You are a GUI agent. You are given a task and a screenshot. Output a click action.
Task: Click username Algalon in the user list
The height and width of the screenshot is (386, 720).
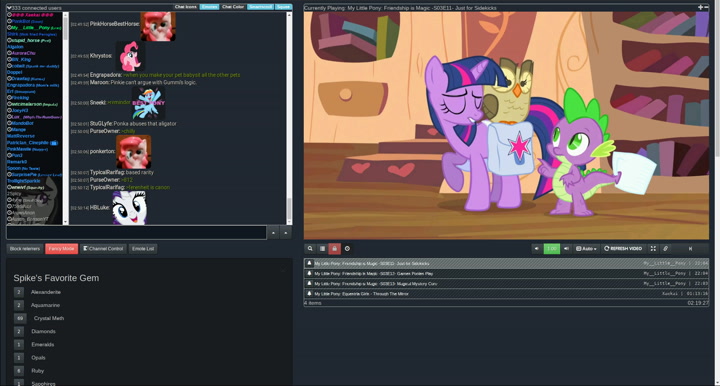[15, 47]
